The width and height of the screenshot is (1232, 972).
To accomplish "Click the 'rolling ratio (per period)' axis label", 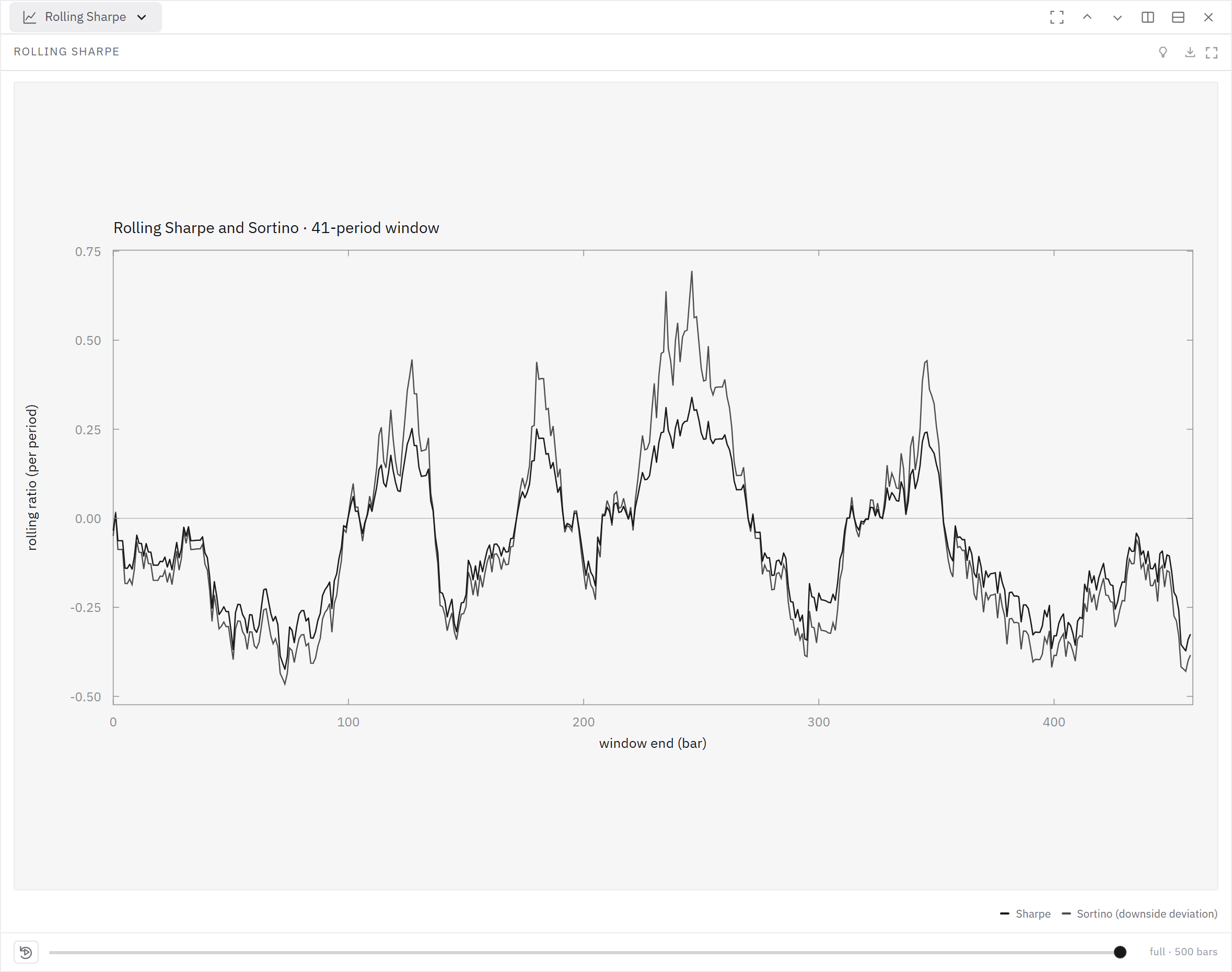I will click(x=32, y=478).
